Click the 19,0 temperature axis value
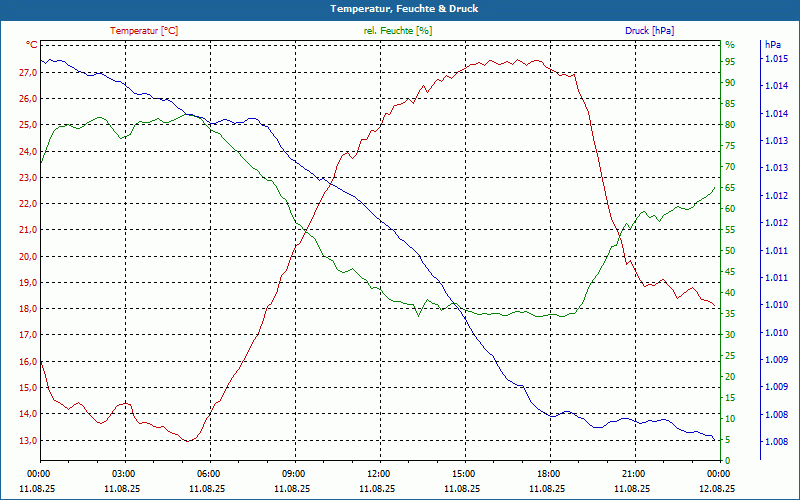 pos(28,283)
